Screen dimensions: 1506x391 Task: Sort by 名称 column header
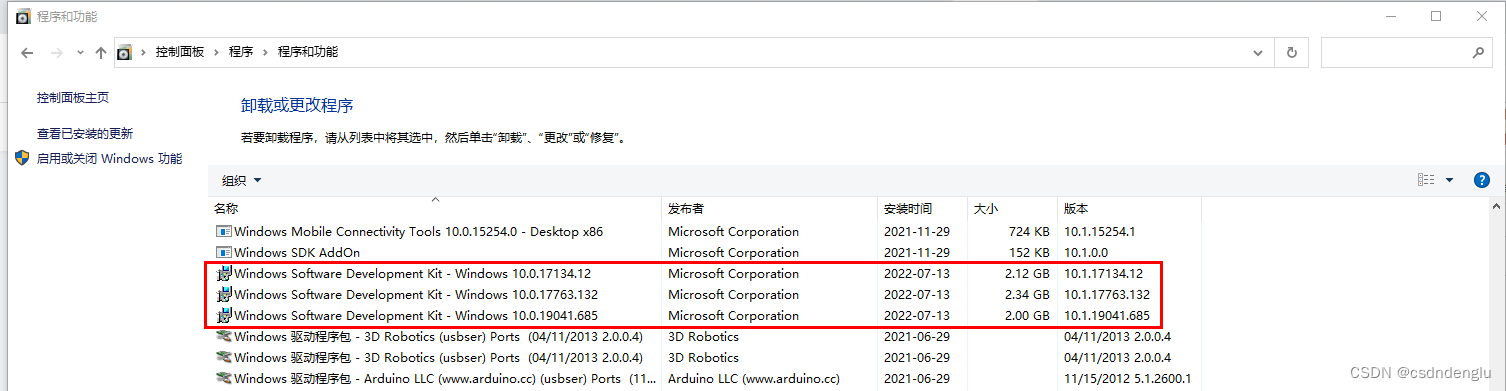point(436,209)
